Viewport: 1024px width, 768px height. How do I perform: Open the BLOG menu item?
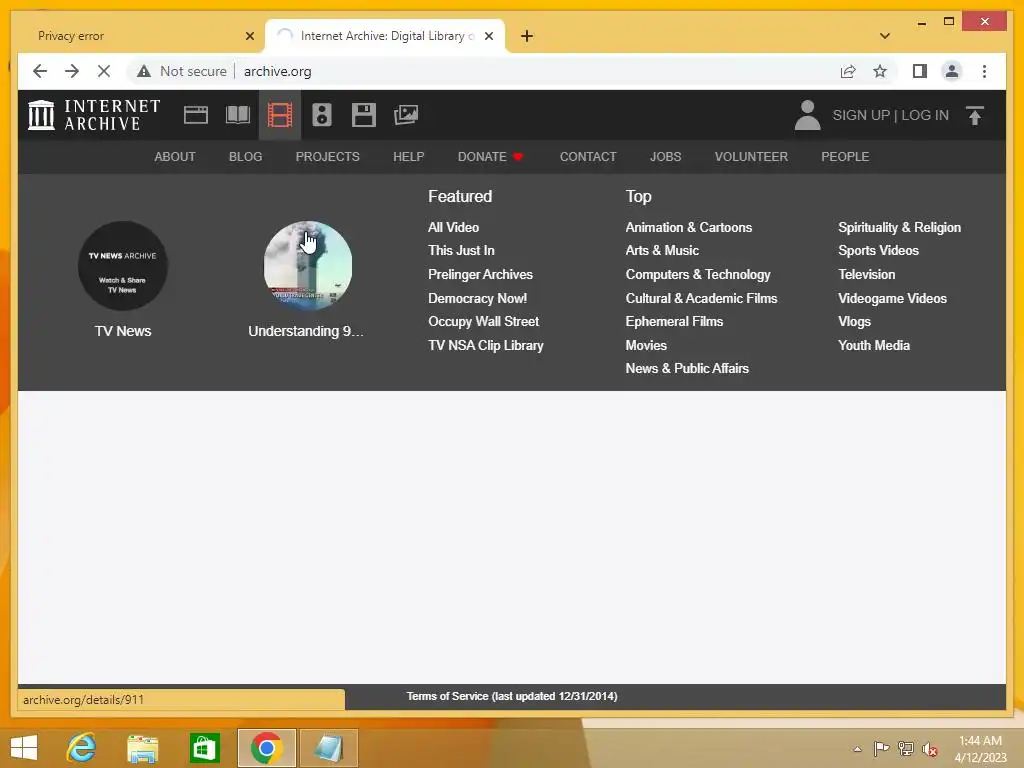(x=246, y=157)
